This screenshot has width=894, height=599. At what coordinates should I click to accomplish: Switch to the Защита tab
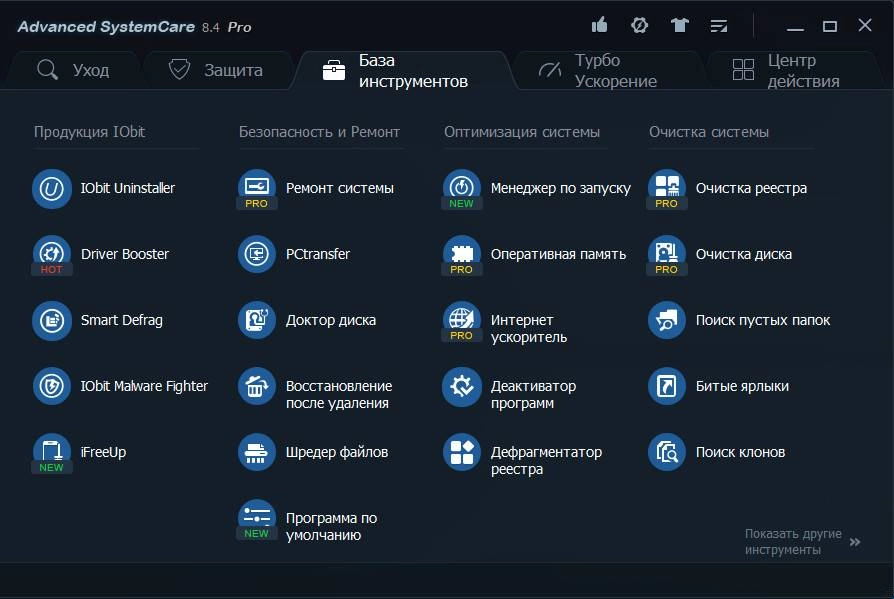pyautogui.click(x=216, y=70)
